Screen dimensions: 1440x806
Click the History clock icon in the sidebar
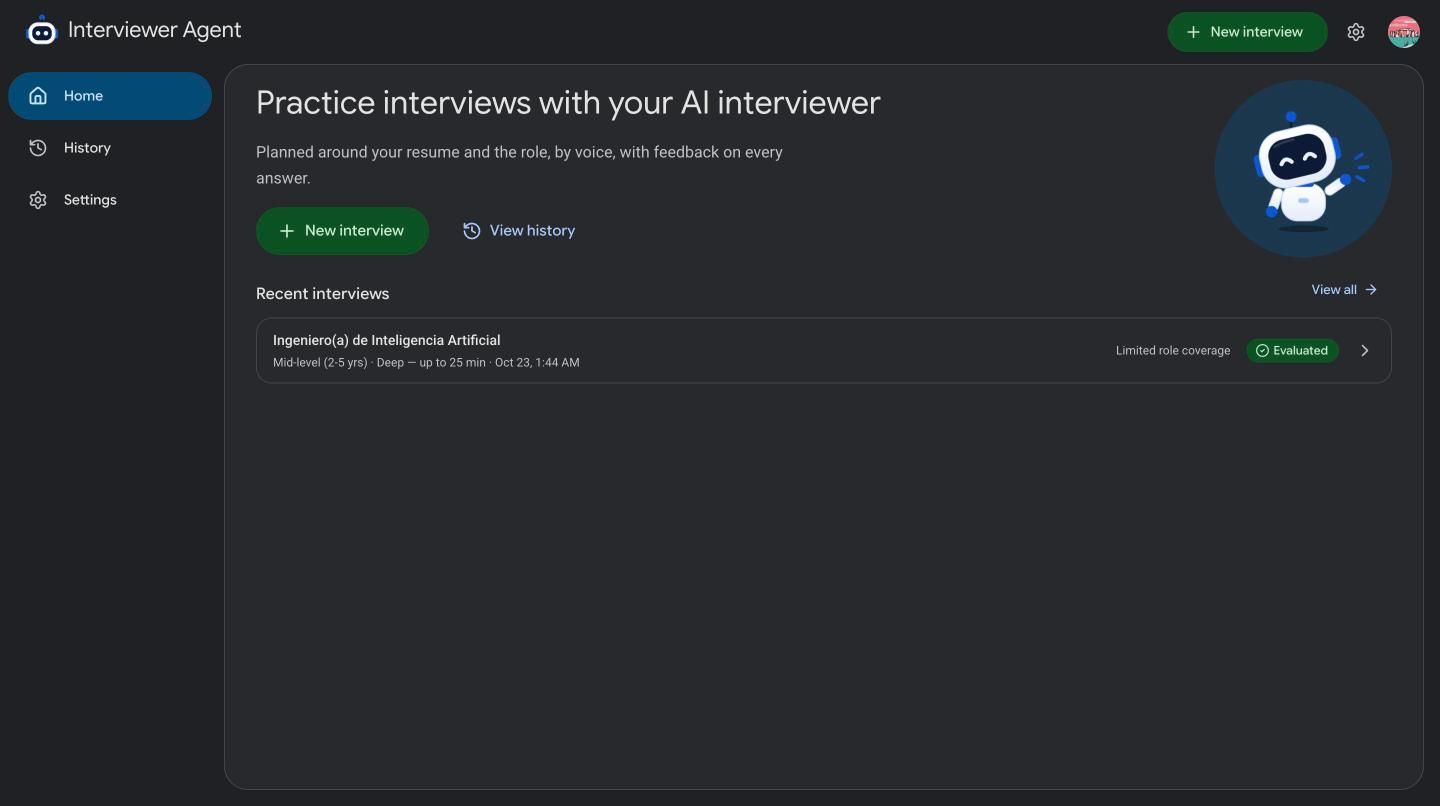tap(38, 148)
